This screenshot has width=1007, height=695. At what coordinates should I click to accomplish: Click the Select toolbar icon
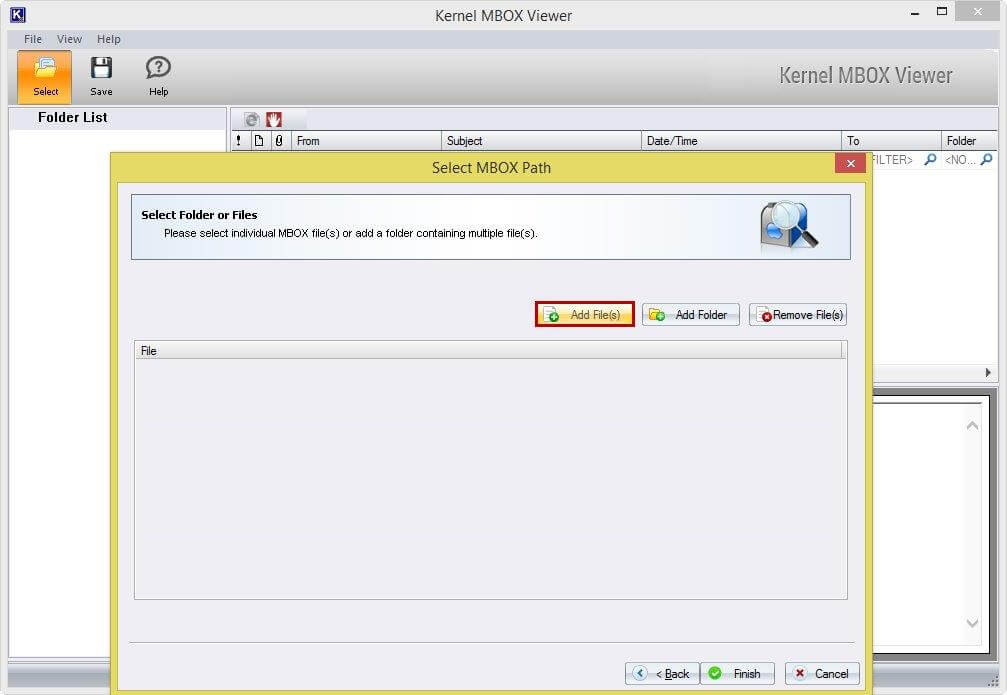pos(44,77)
